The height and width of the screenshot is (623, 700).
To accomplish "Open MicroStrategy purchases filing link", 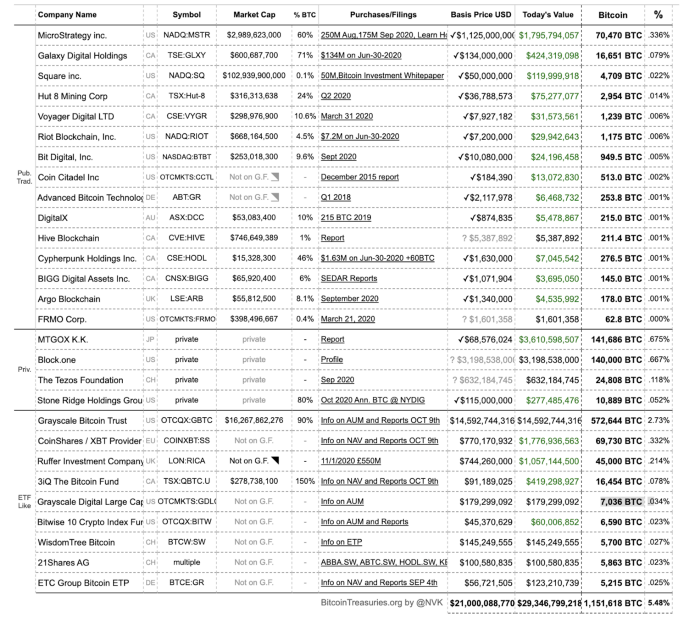I will pyautogui.click(x=383, y=35).
